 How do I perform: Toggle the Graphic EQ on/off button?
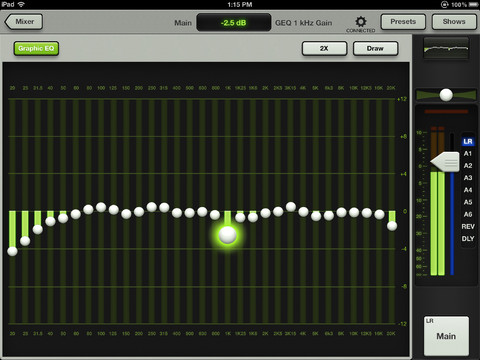click(x=36, y=48)
